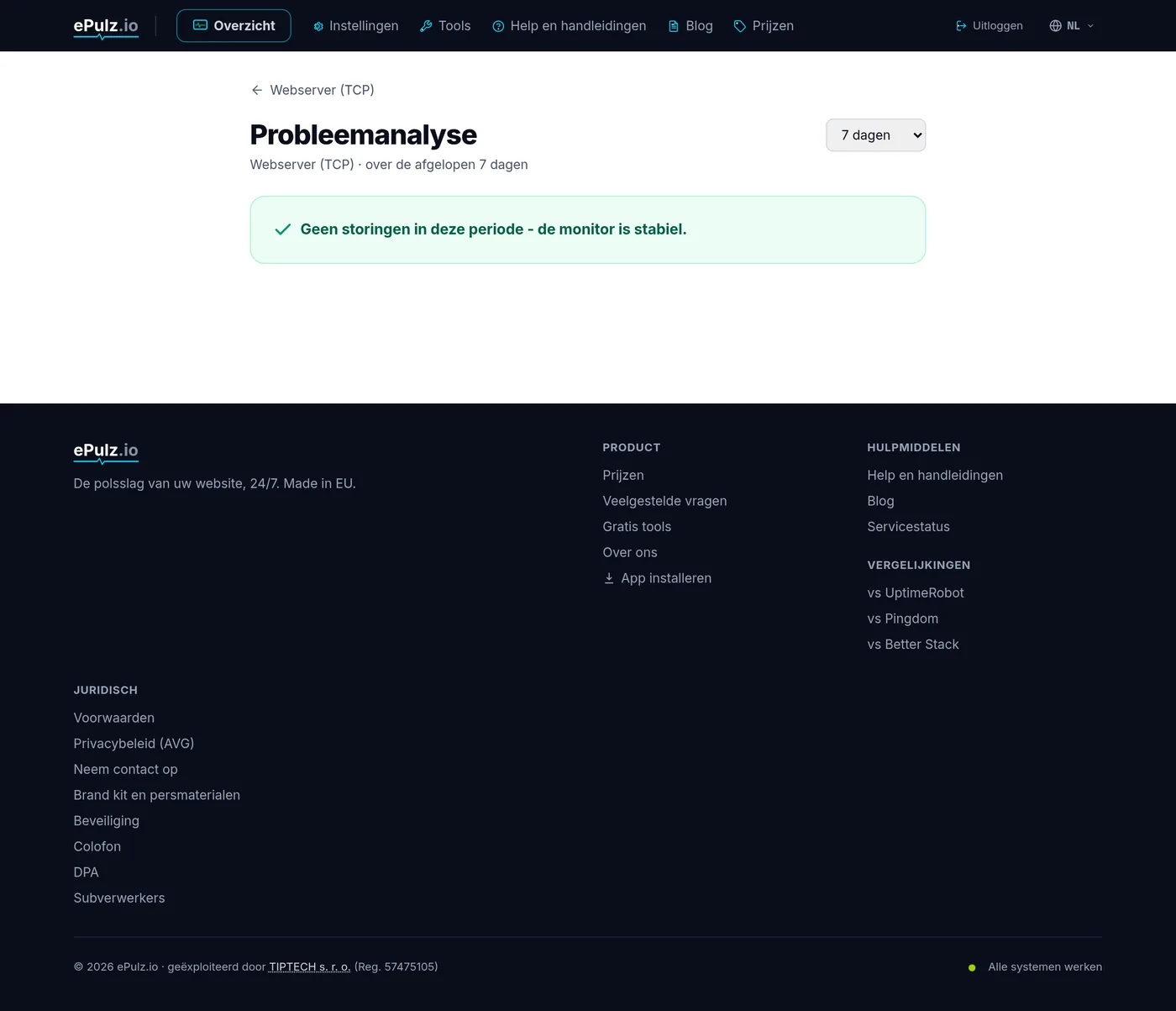Click the Instellingen gear icon
This screenshot has width=1176, height=1011.
318,26
